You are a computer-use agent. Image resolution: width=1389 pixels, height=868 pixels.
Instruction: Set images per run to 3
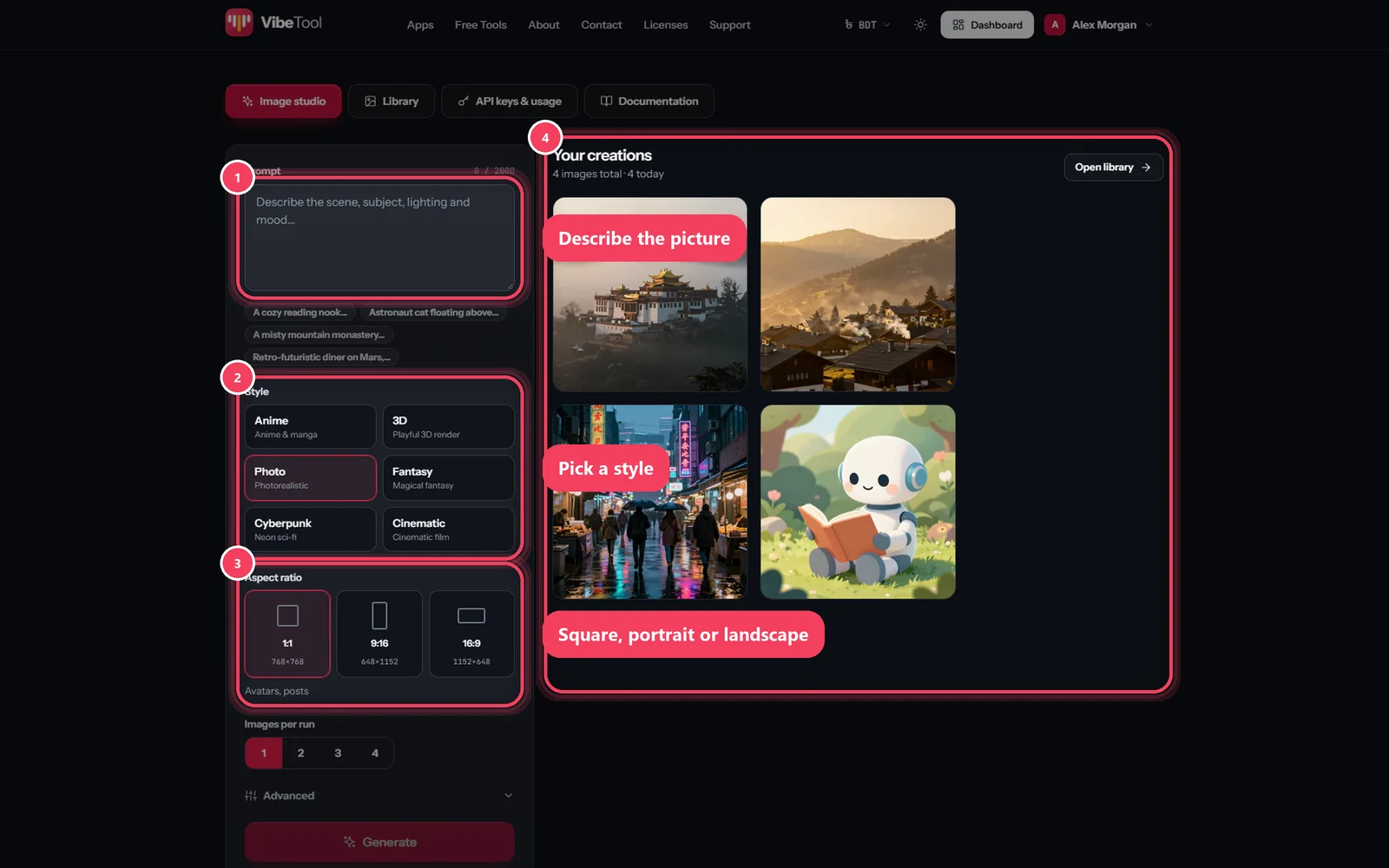point(338,753)
